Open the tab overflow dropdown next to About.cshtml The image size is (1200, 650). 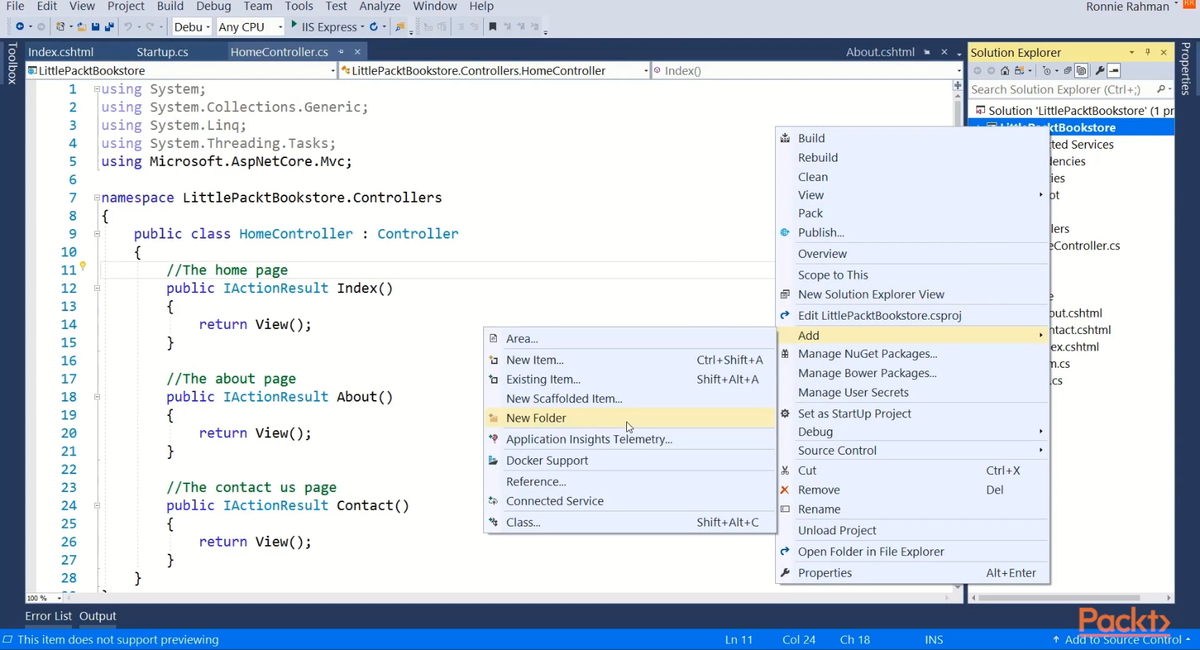959,54
